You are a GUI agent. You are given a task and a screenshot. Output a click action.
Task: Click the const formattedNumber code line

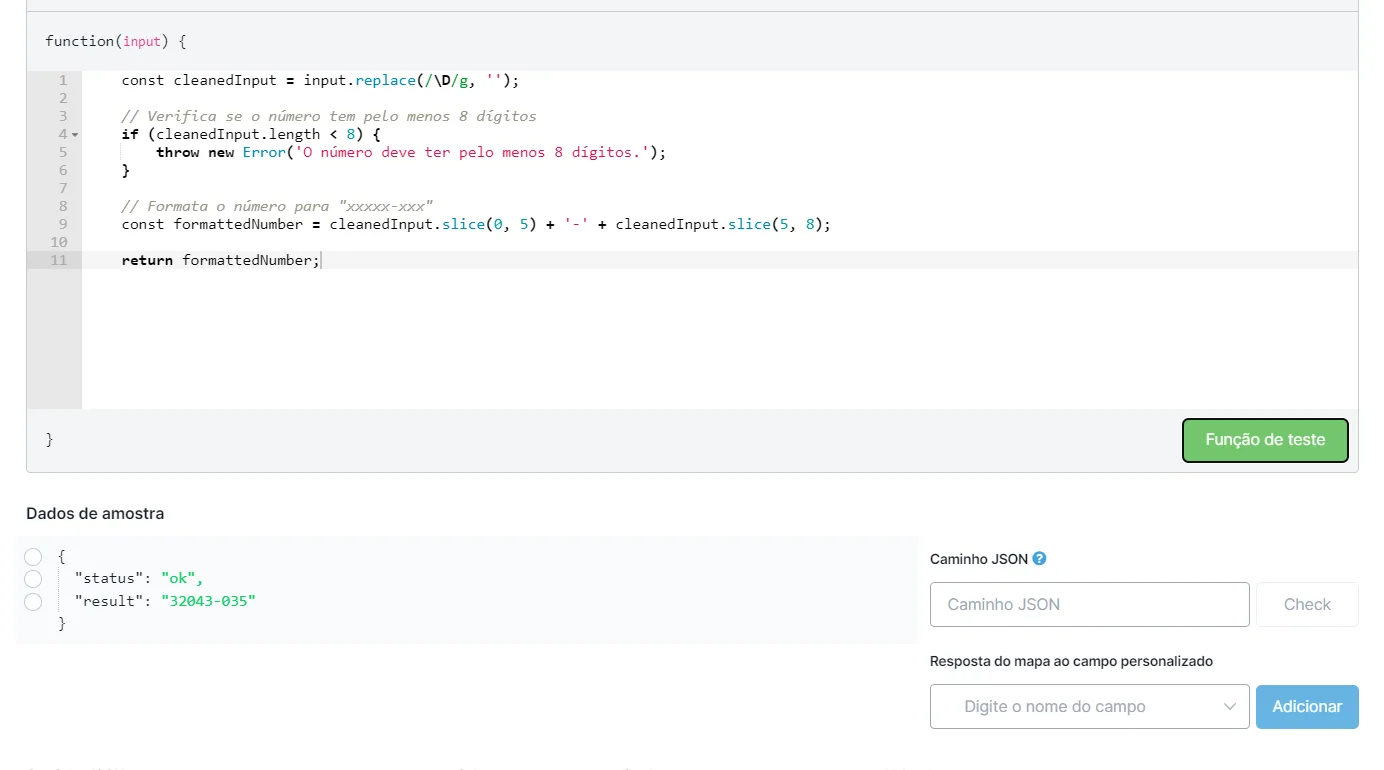click(476, 224)
